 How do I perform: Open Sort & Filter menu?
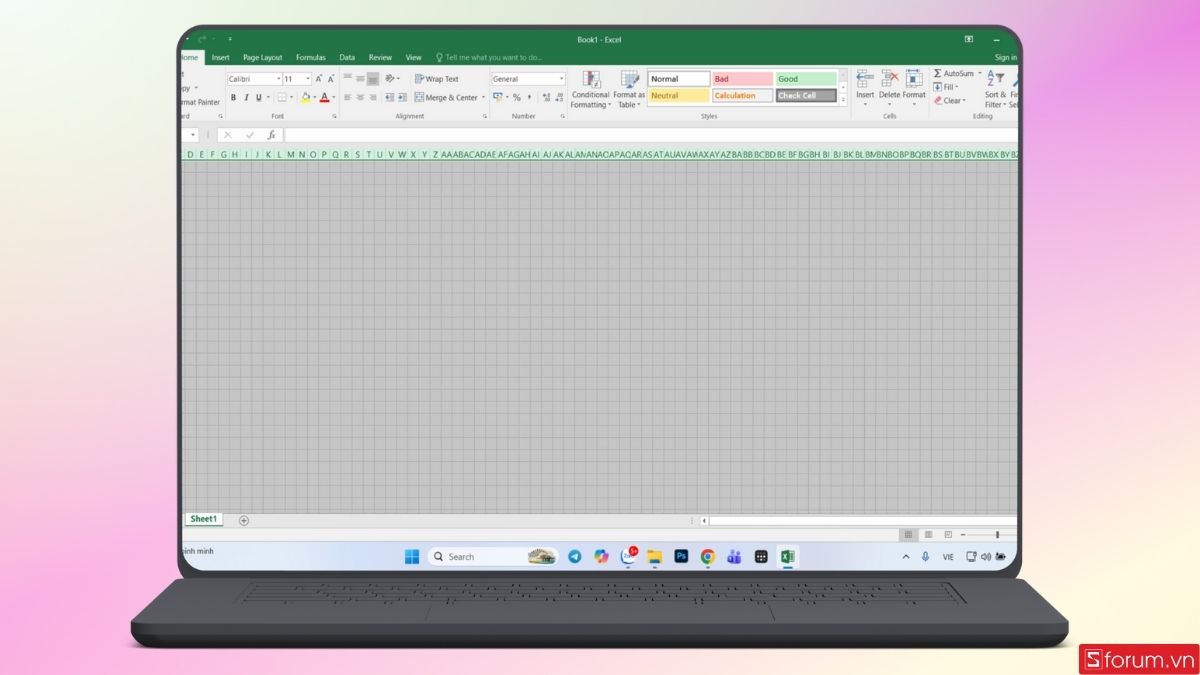996,90
